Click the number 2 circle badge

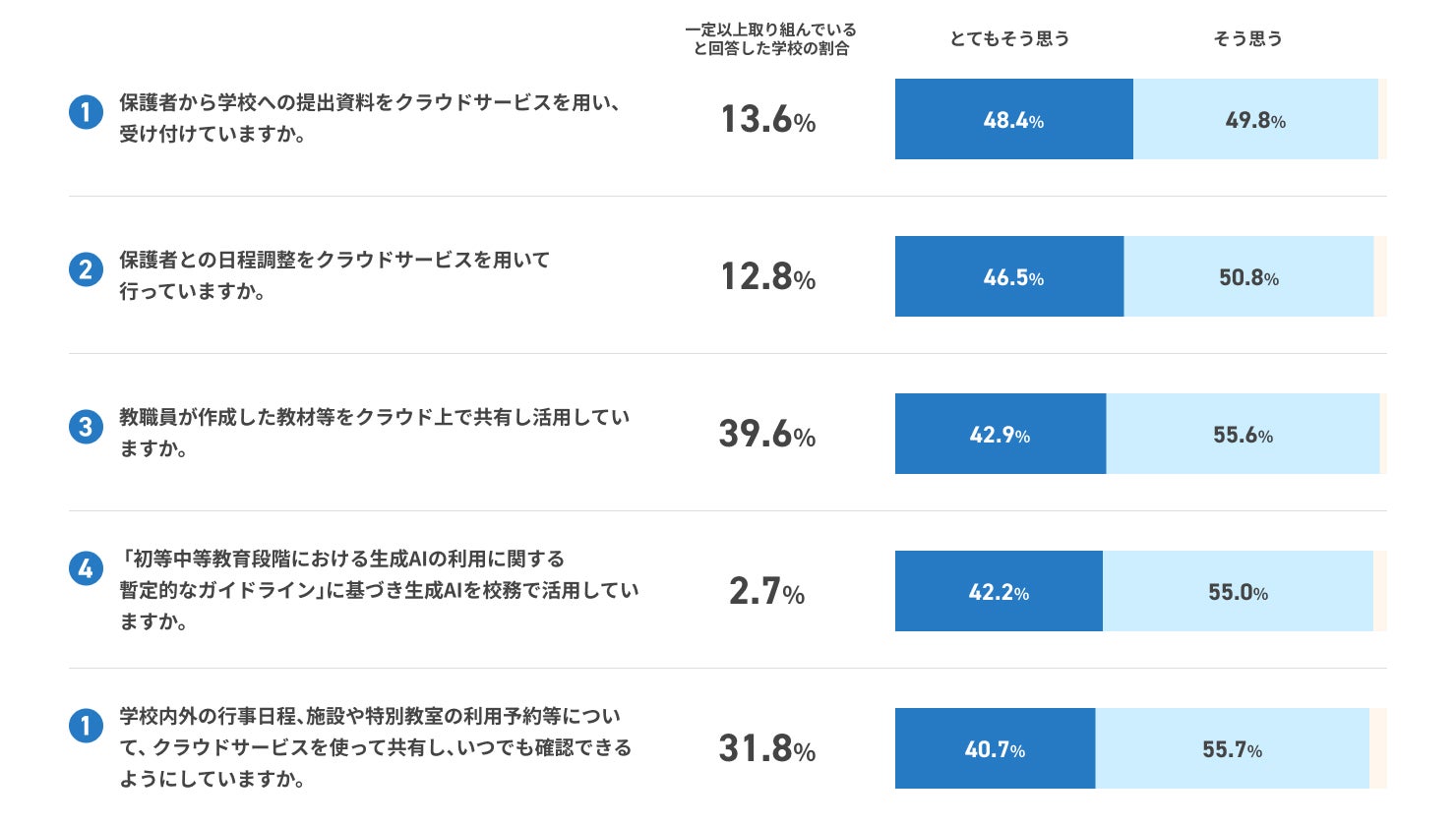click(86, 269)
